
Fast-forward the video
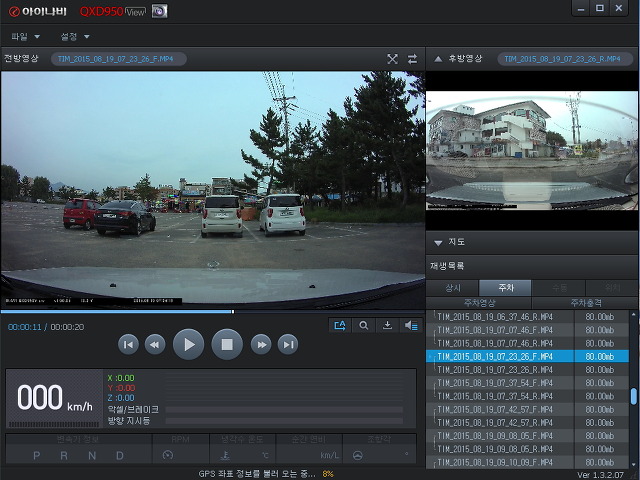[261, 345]
